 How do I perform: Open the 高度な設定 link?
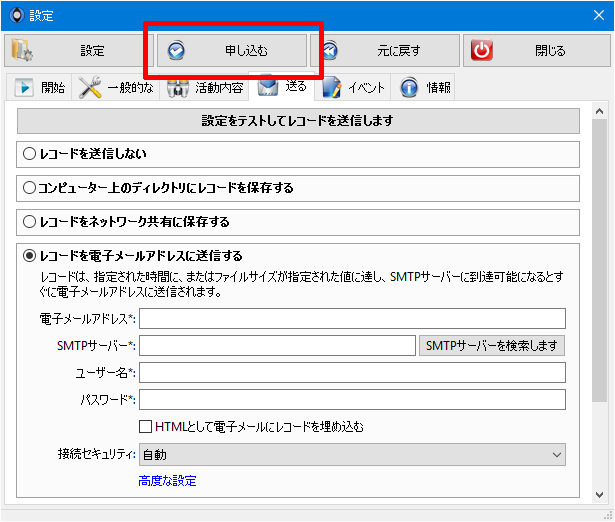[167, 481]
